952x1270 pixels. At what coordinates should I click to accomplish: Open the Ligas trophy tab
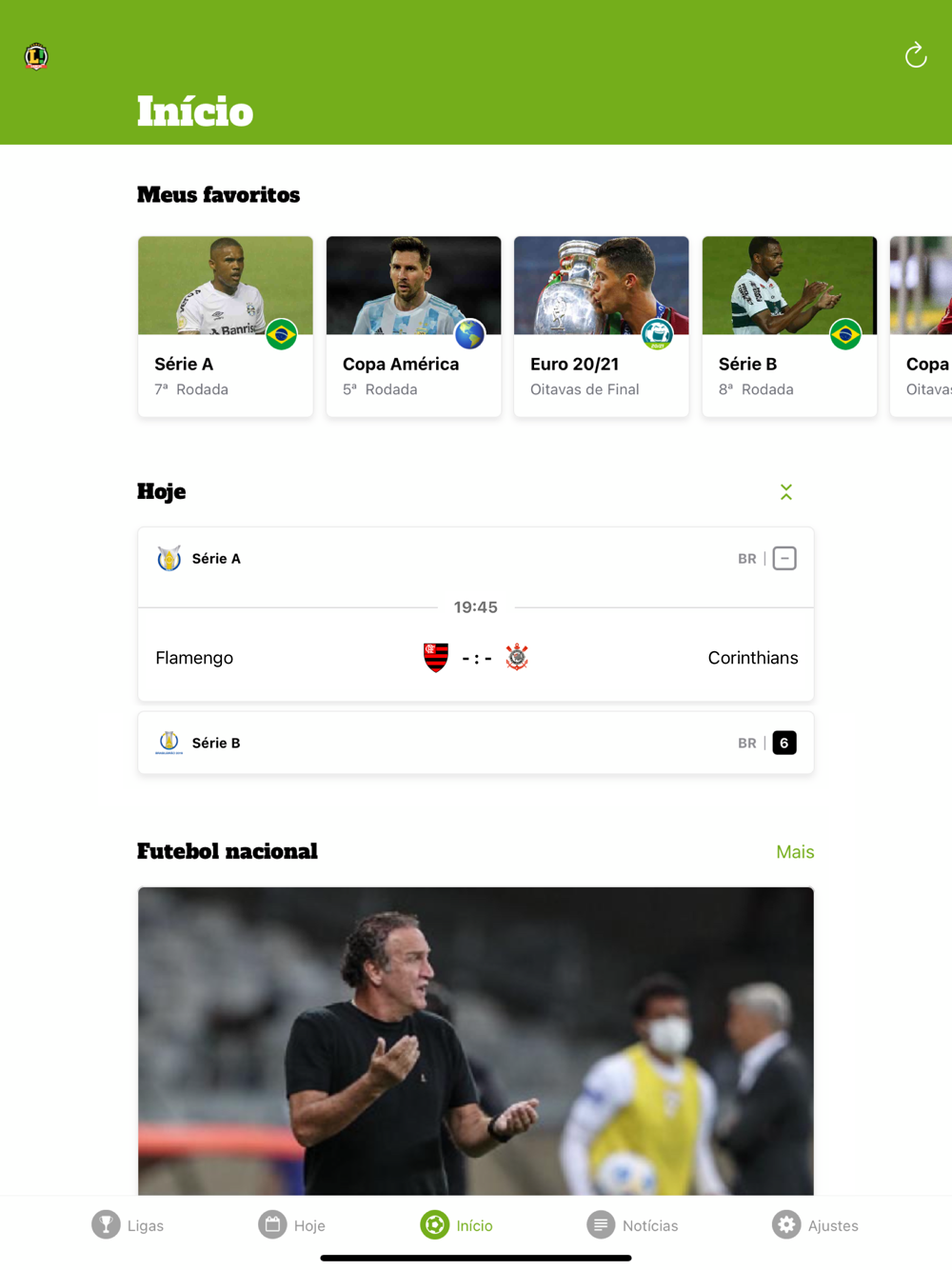pyautogui.click(x=106, y=1224)
